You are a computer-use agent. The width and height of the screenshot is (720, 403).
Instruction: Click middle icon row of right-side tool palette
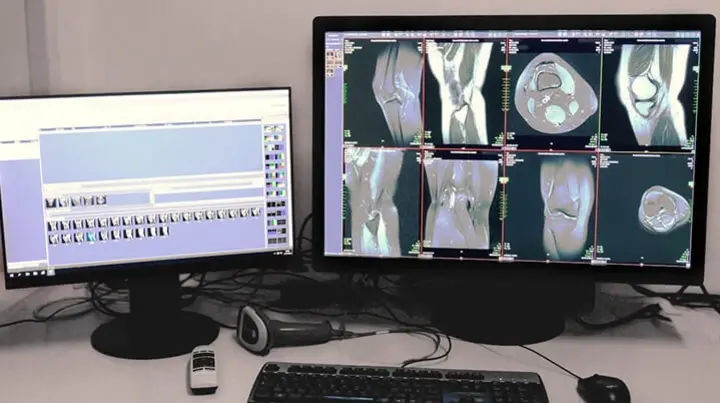[x=275, y=185]
